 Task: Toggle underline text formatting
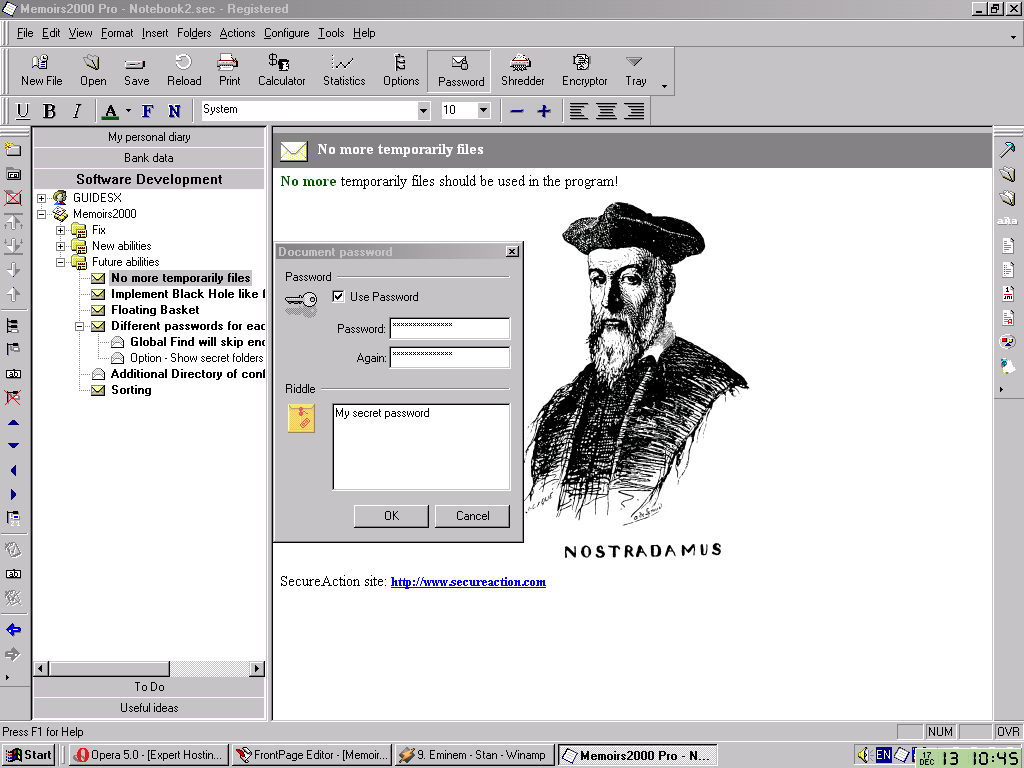click(x=22, y=110)
